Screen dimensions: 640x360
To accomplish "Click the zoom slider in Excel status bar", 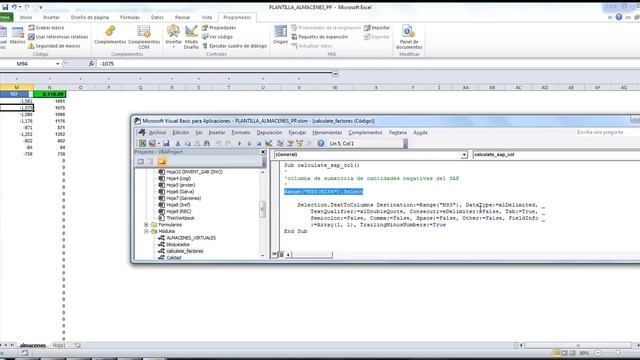I will (x=618, y=353).
